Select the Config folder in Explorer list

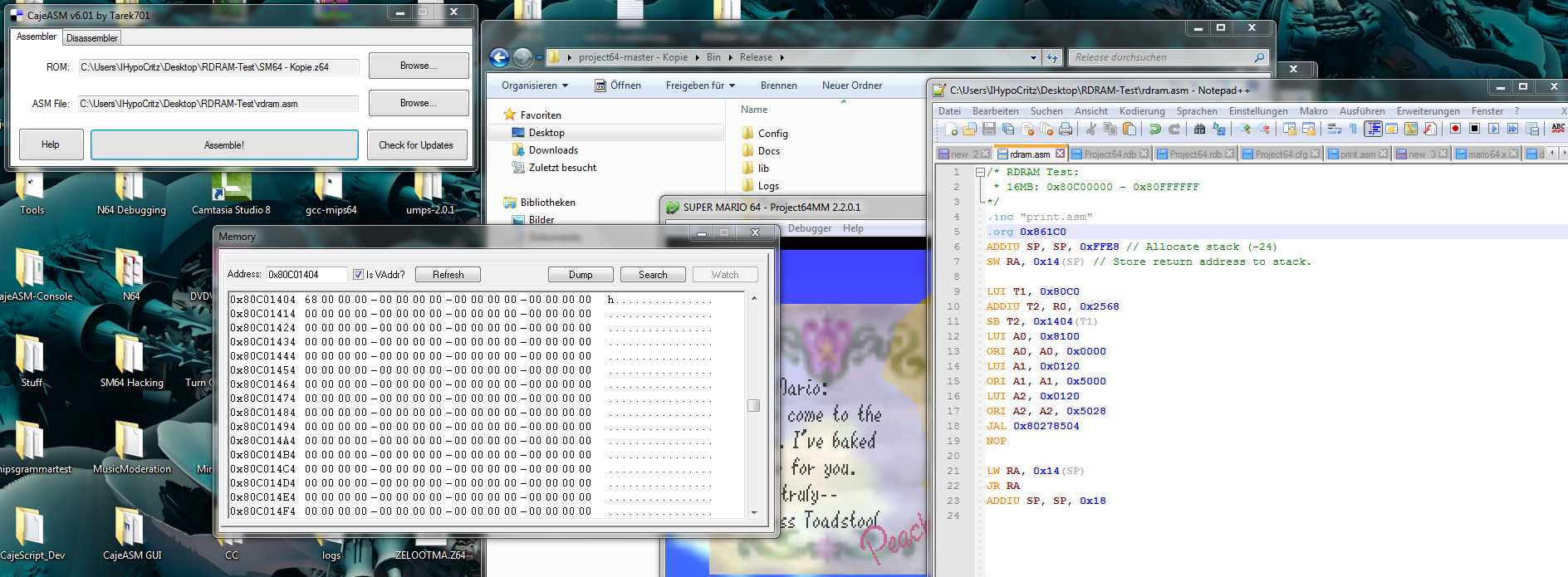tap(765, 134)
